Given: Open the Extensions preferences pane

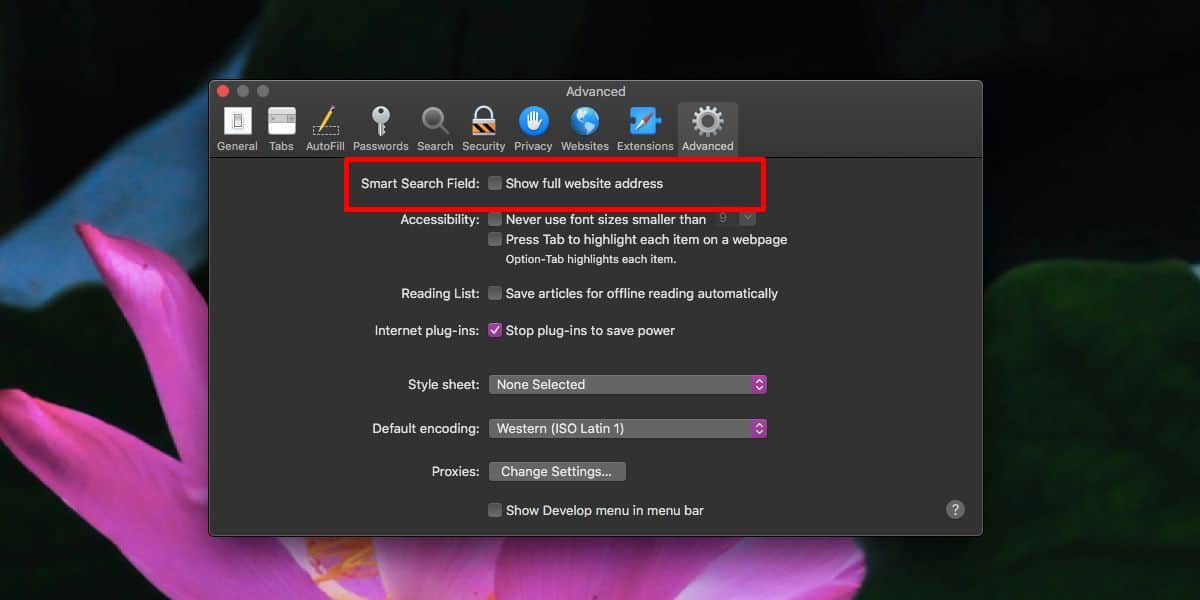Looking at the screenshot, I should (644, 125).
